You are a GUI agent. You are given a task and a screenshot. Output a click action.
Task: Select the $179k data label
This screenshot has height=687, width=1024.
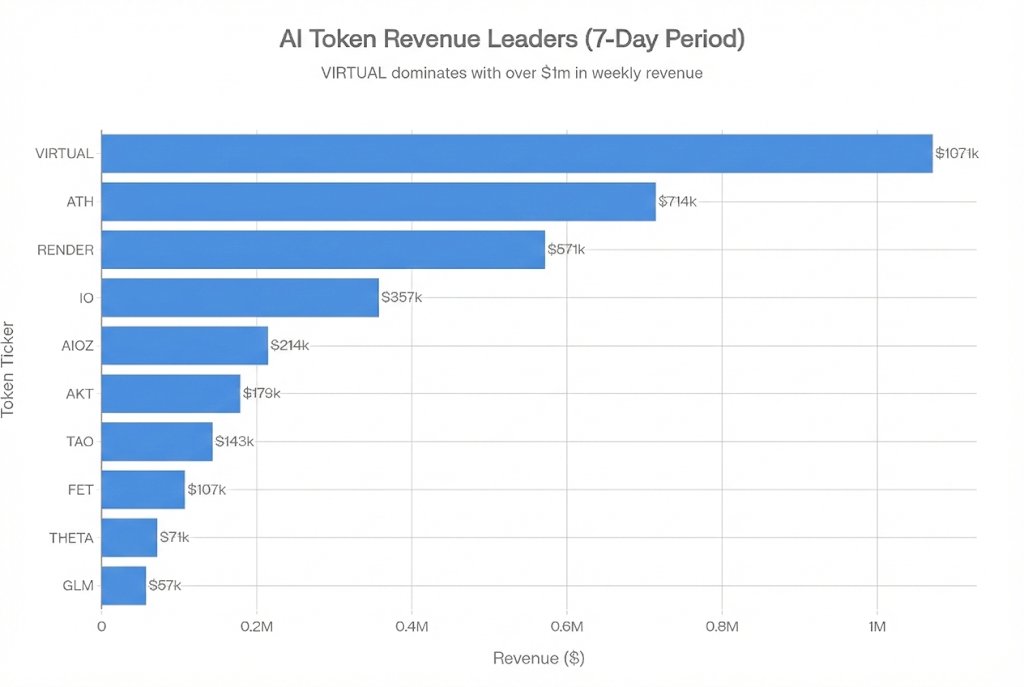[x=262, y=393]
